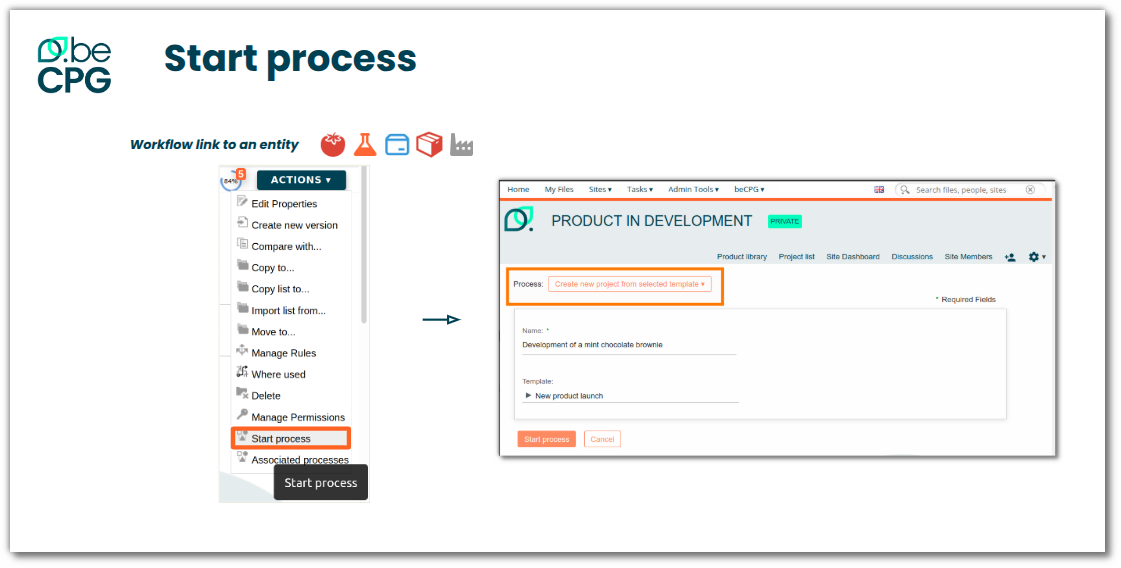The height and width of the screenshot is (568, 1121).
Task: Click the folder icon beside Copy list to...
Action: pos(242,287)
